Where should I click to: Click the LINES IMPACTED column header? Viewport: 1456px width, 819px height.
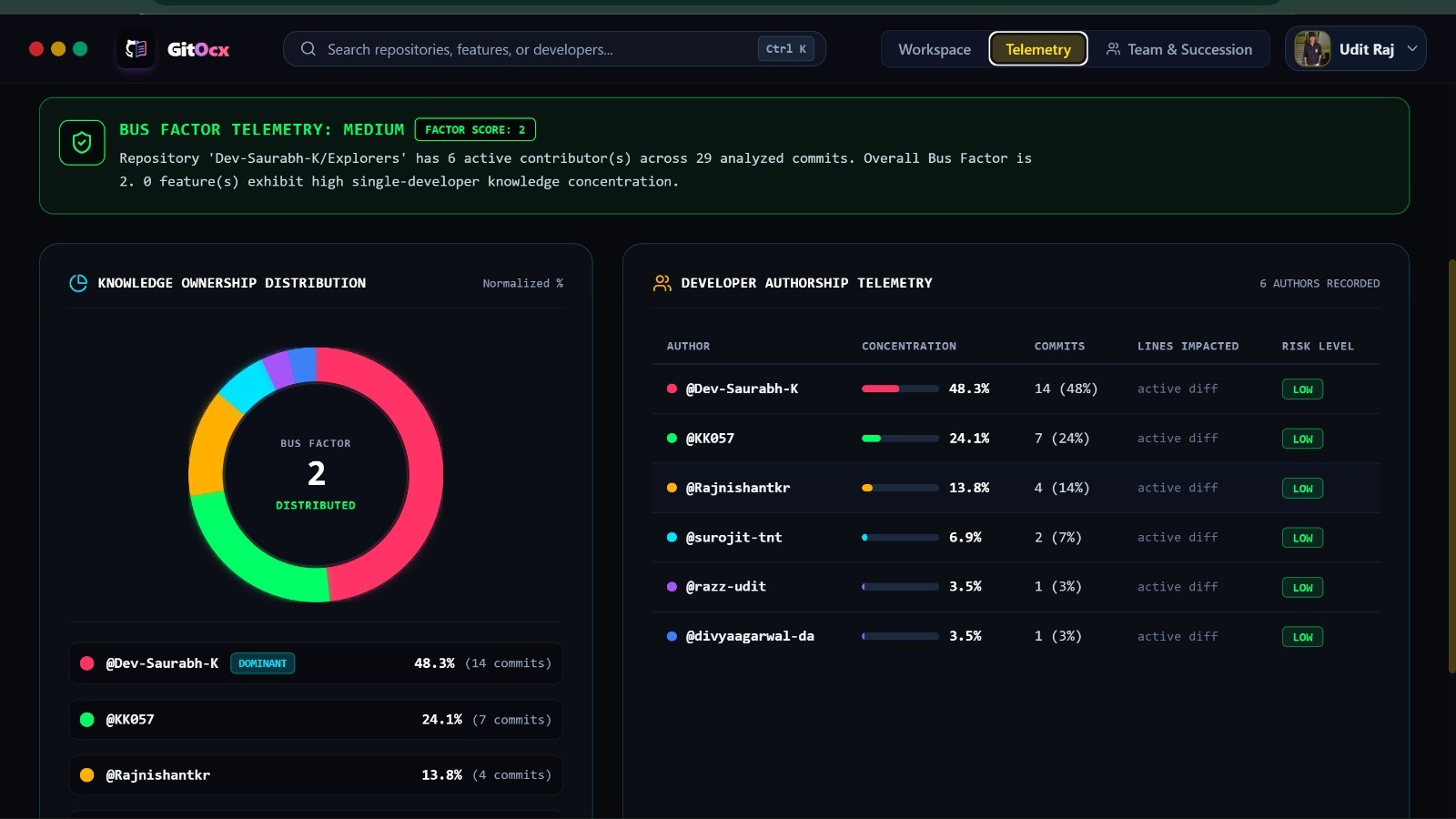(1188, 347)
